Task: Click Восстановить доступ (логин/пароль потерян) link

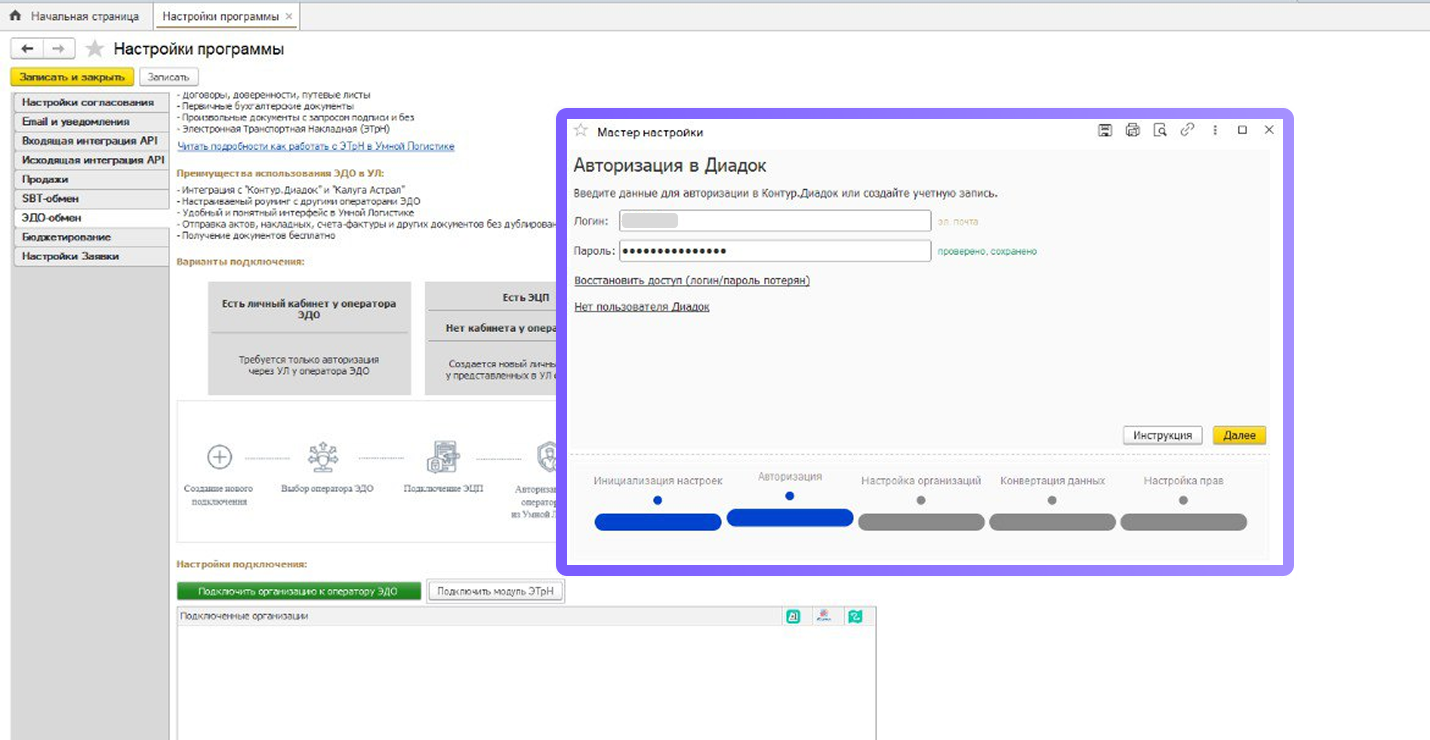Action: tap(692, 280)
